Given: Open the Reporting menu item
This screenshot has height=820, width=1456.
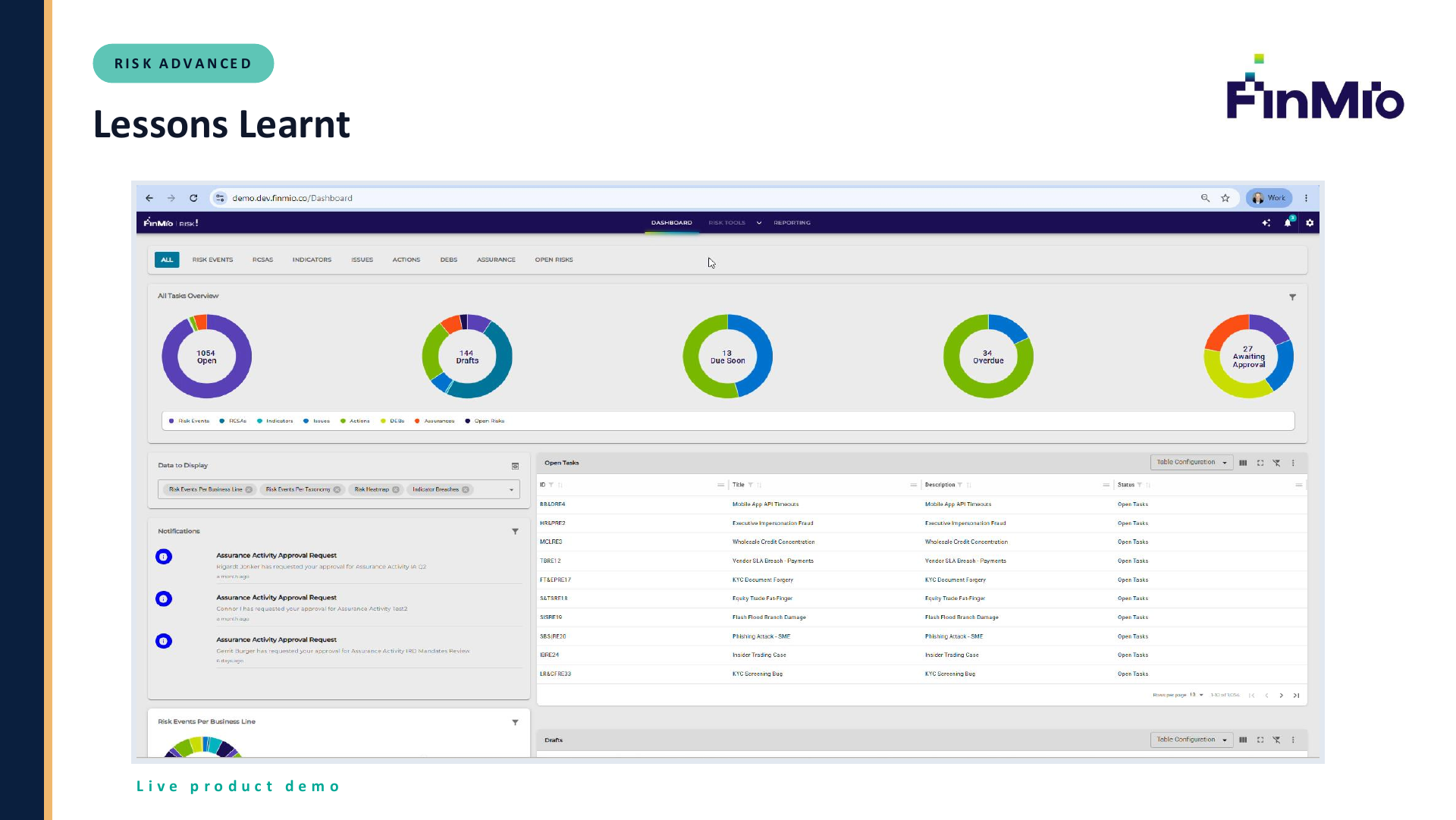Looking at the screenshot, I should pos(792,223).
